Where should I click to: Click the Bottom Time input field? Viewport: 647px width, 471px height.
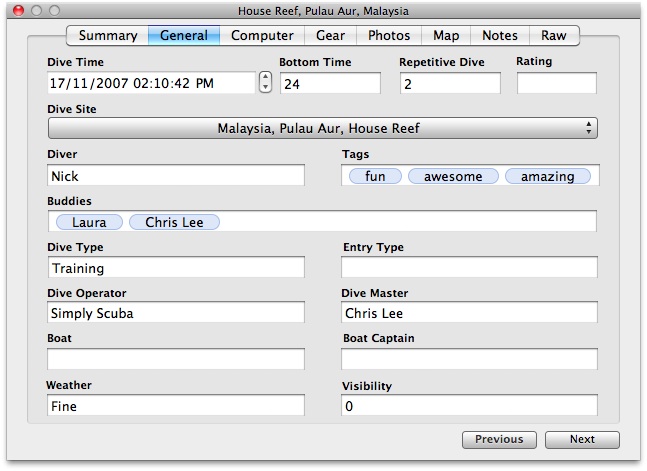329,84
